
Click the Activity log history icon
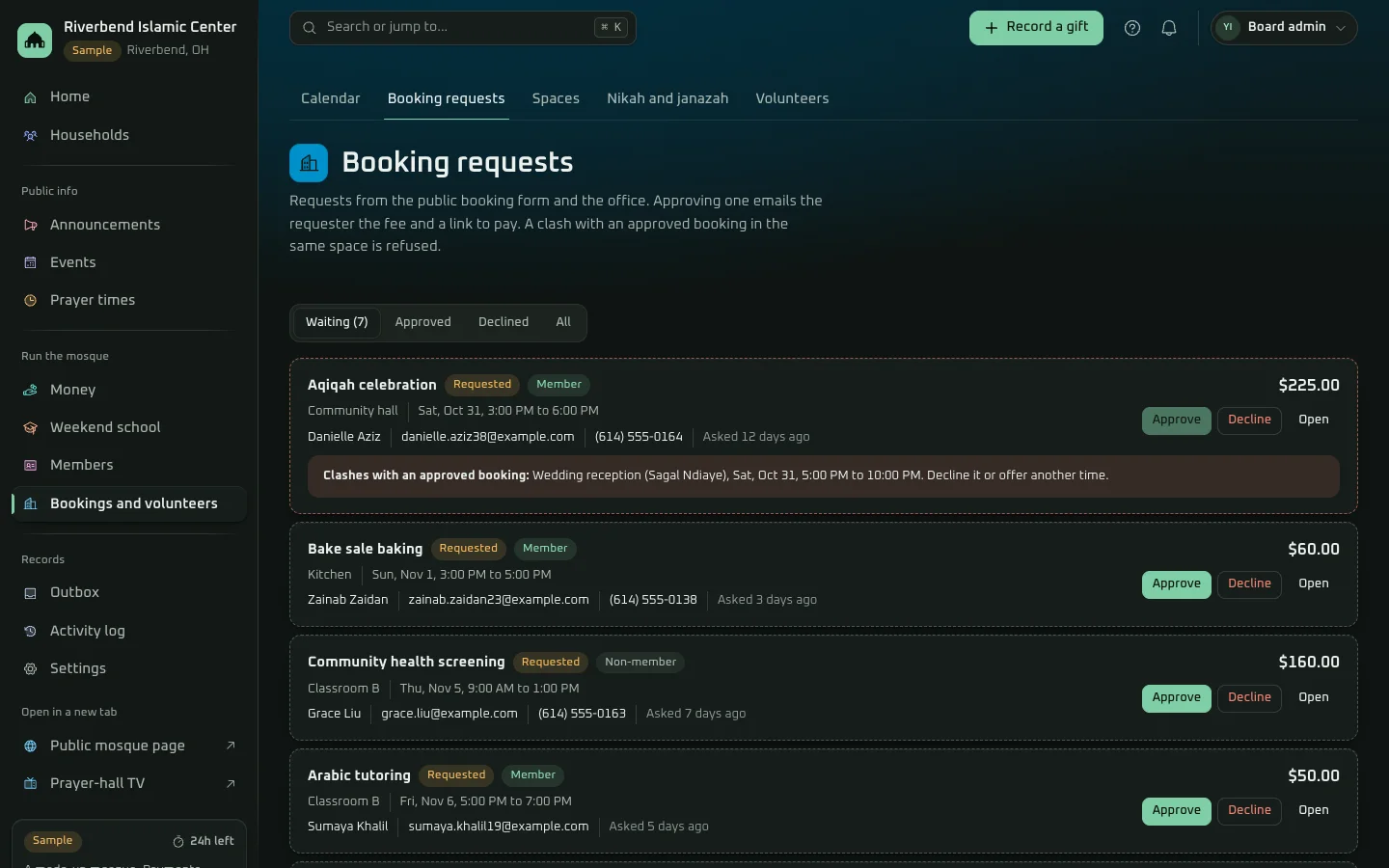pos(30,632)
